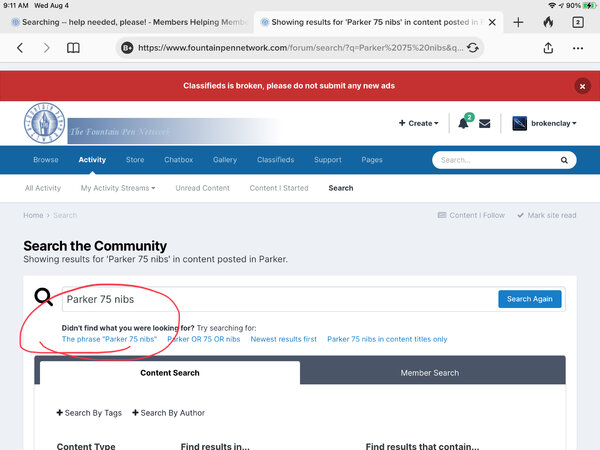Tap the share icon in browser toolbar
This screenshot has width=600, height=450.
(548, 48)
